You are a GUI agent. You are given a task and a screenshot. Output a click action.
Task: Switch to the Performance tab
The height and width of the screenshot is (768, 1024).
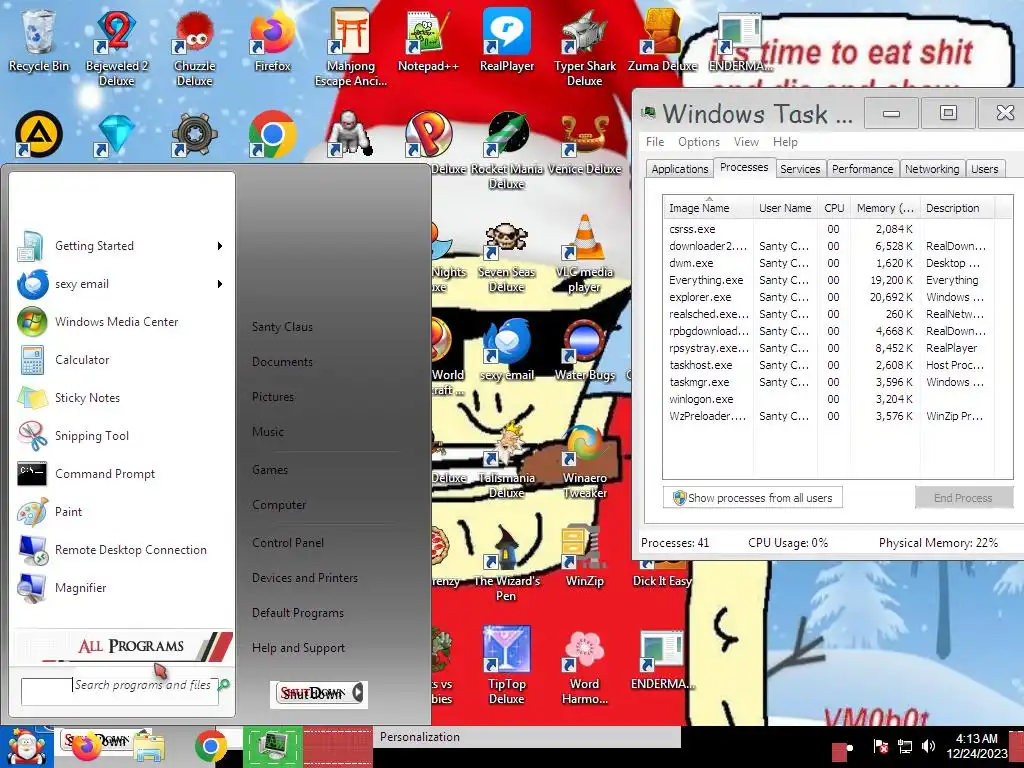[x=862, y=168]
